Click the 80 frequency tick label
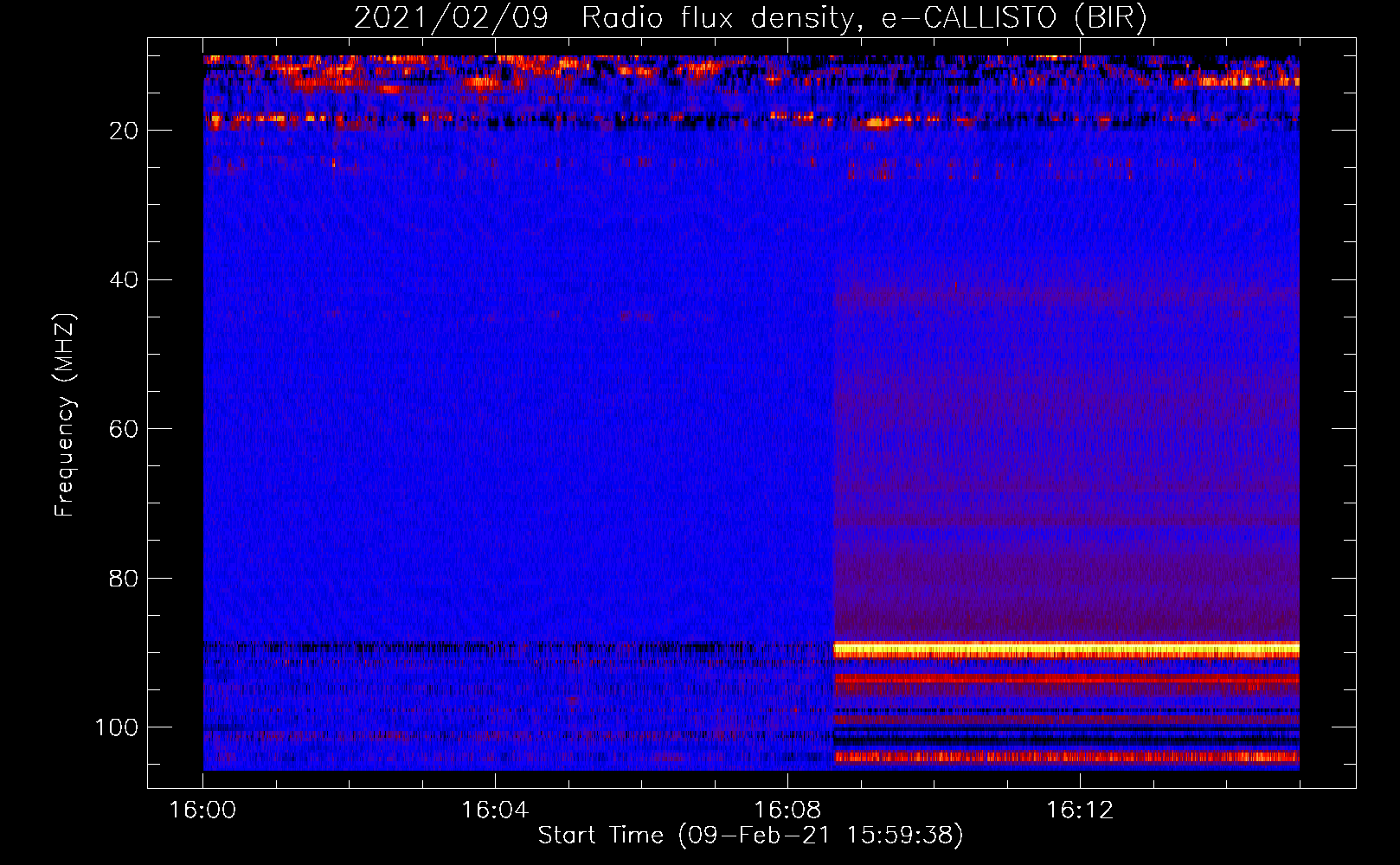The height and width of the screenshot is (865, 1400). tap(124, 578)
